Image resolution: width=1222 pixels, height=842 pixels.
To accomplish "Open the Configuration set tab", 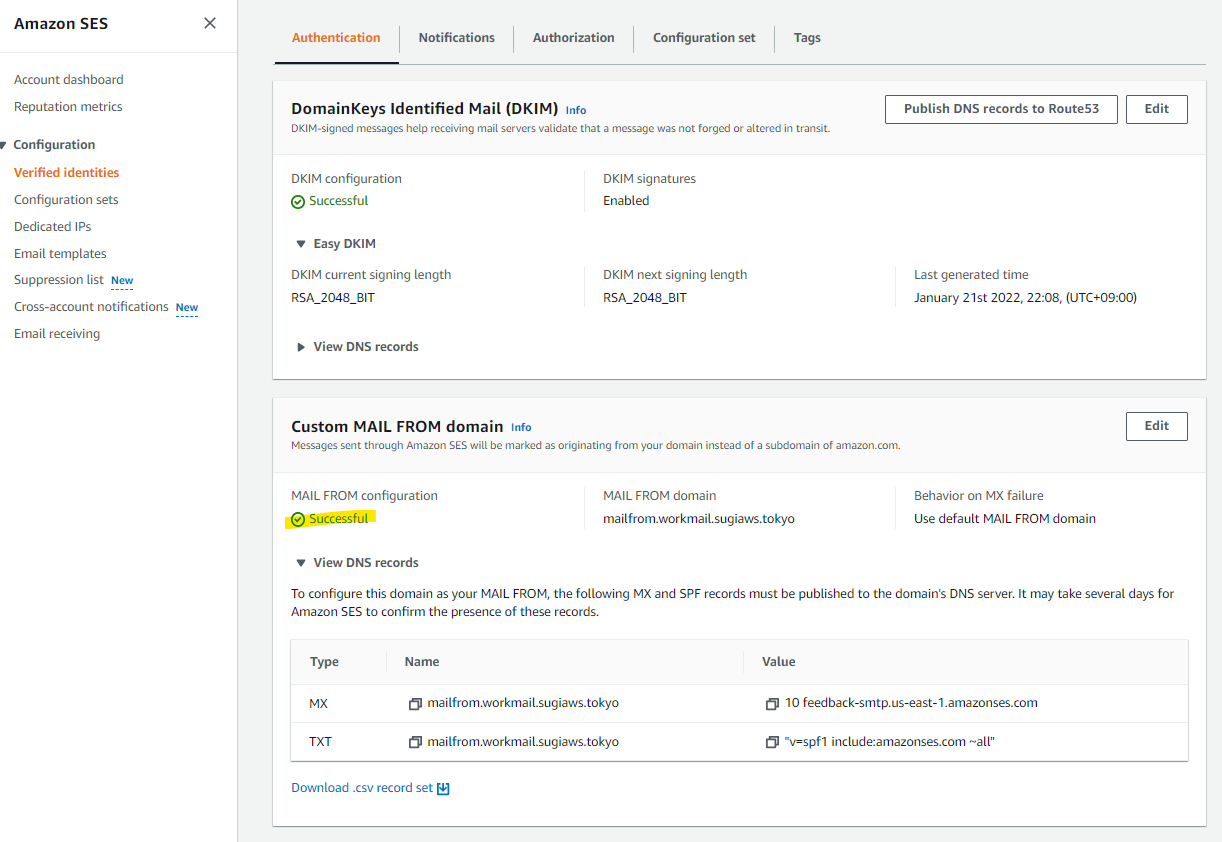I will click(x=704, y=38).
